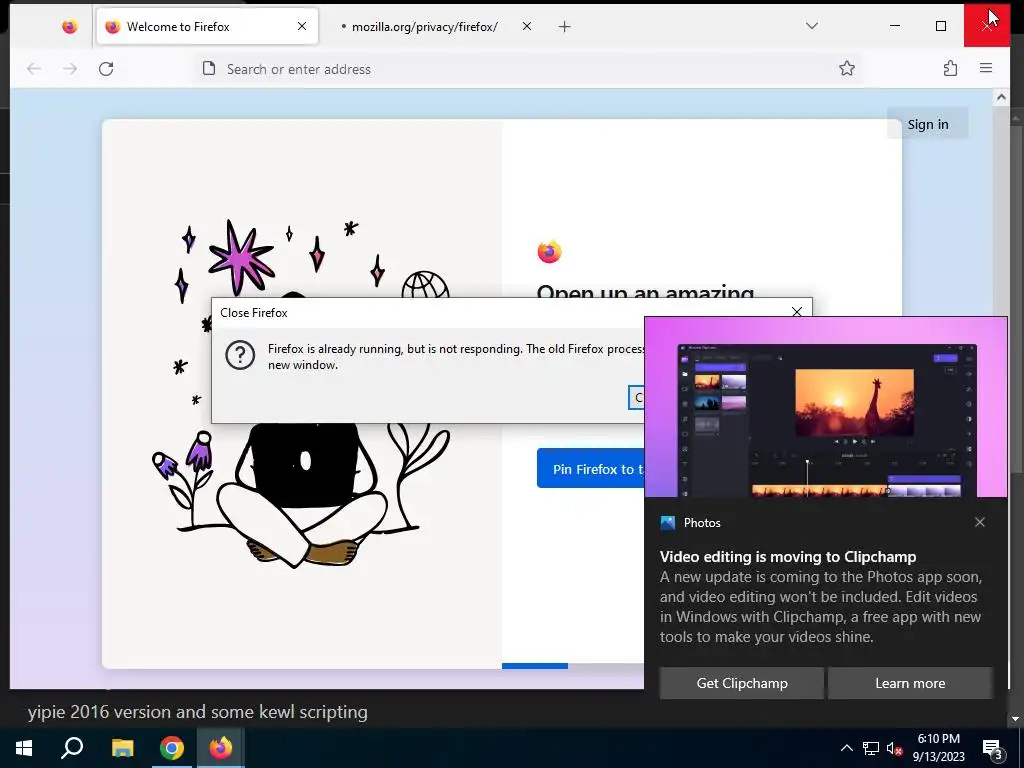Go forward with the forward arrow
1024x768 pixels.
coord(70,69)
